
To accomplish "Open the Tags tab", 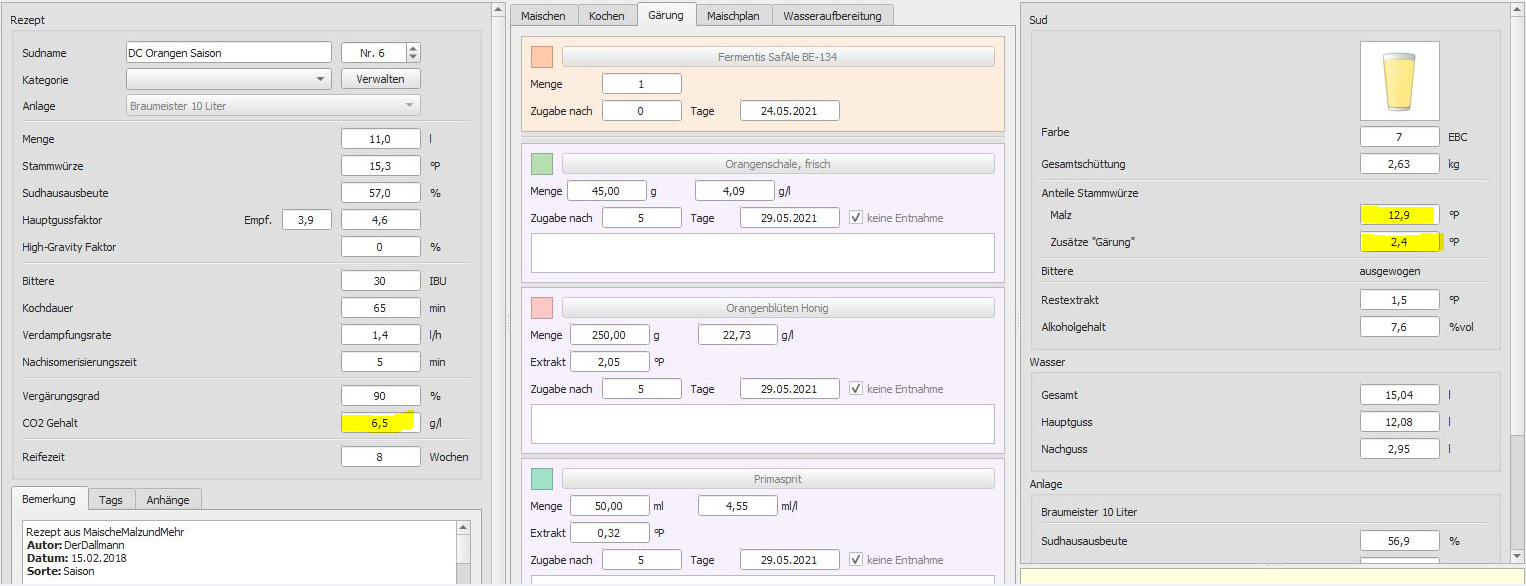I will point(111,498).
